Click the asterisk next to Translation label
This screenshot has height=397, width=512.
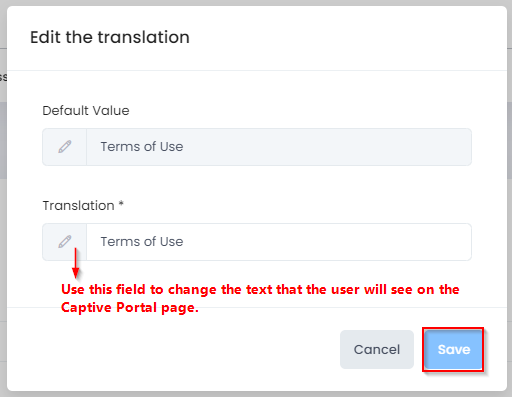pyautogui.click(x=121, y=204)
